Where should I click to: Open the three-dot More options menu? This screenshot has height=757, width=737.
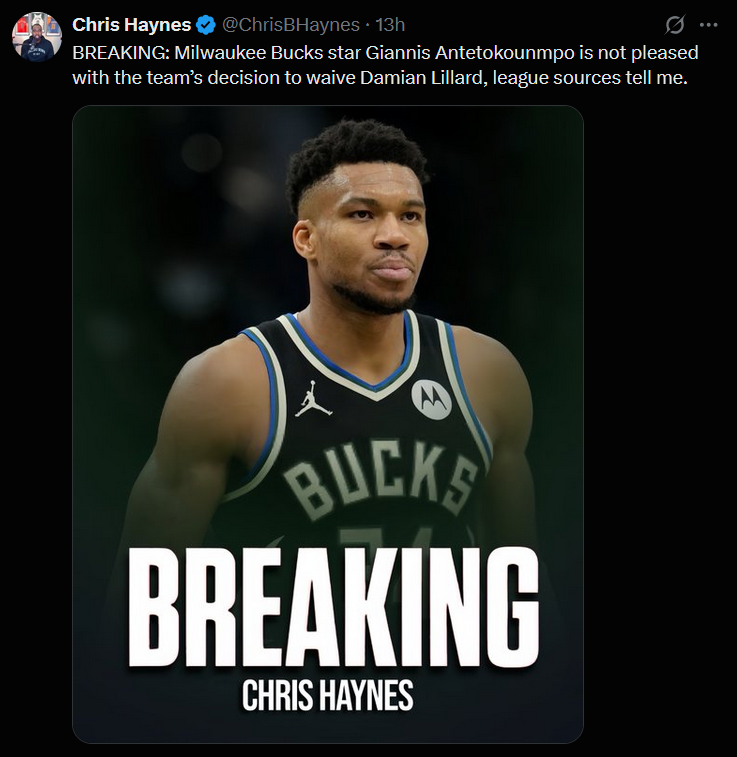click(708, 25)
